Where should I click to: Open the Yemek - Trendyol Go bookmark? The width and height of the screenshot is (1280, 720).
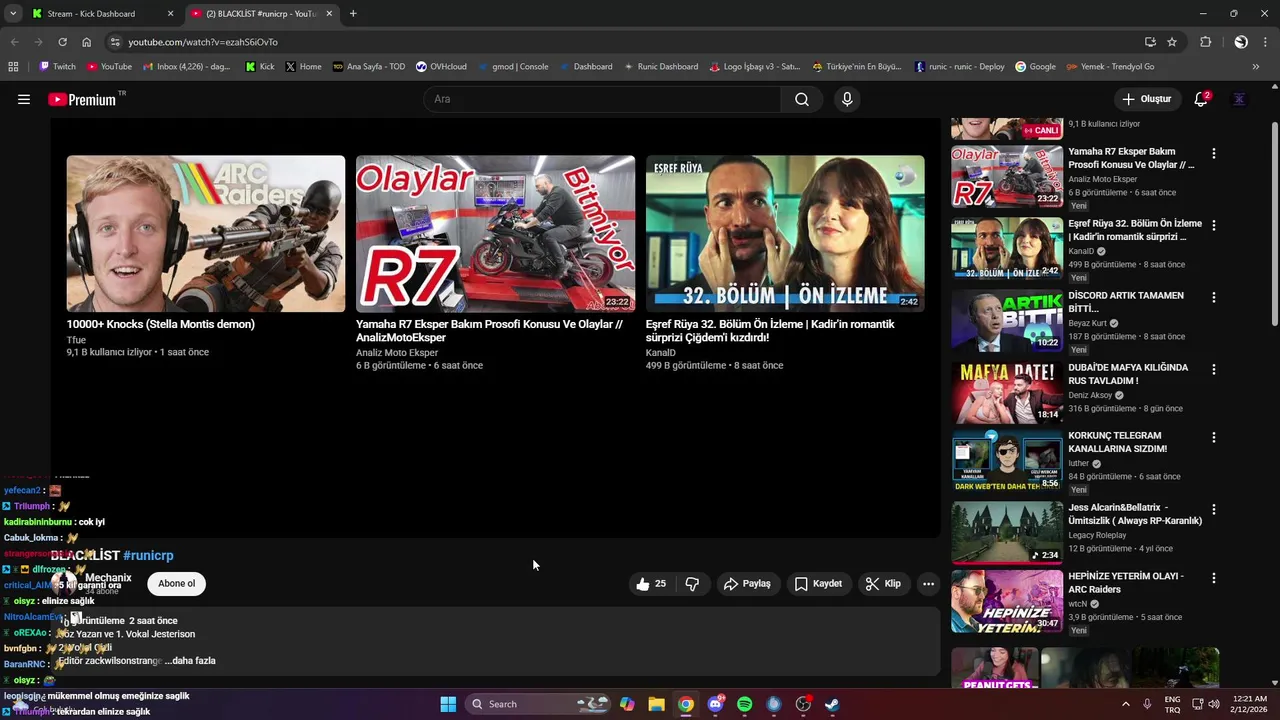coord(1110,67)
